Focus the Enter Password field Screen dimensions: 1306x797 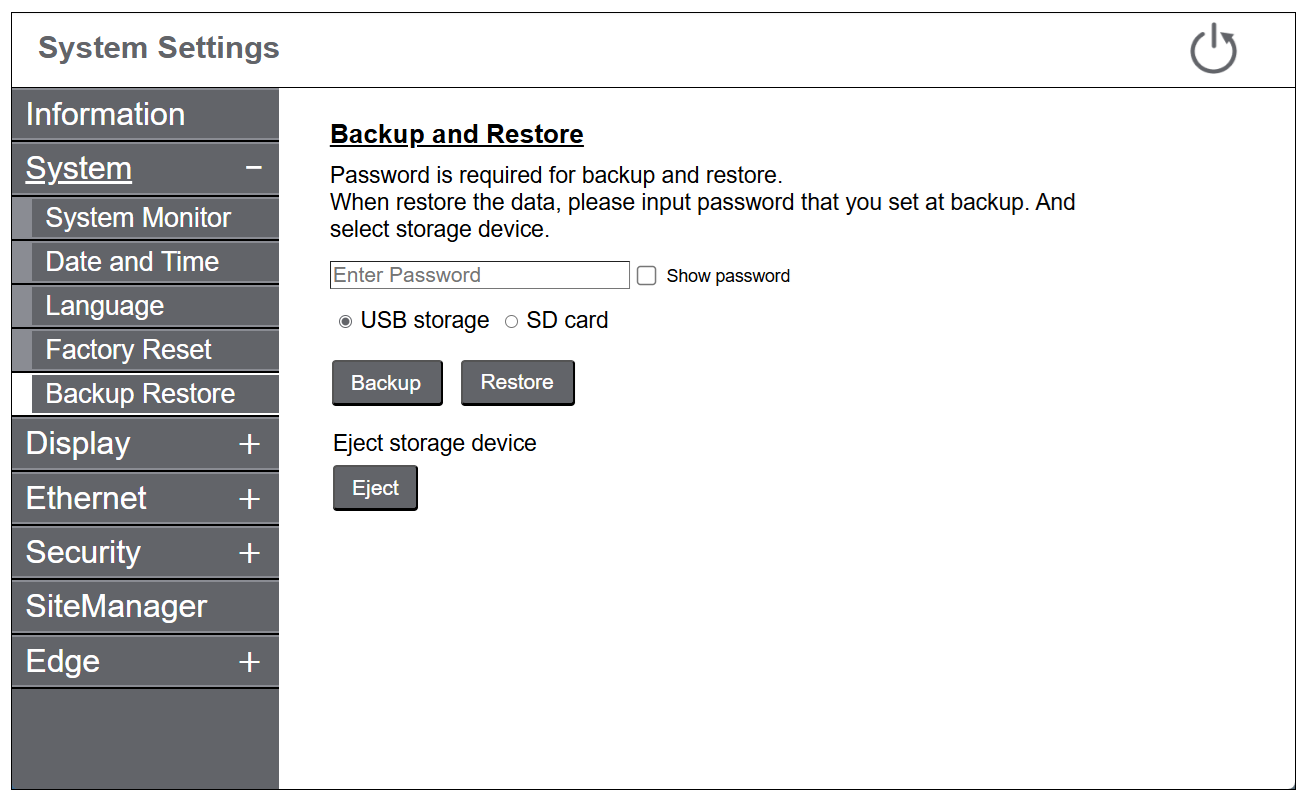coord(479,275)
